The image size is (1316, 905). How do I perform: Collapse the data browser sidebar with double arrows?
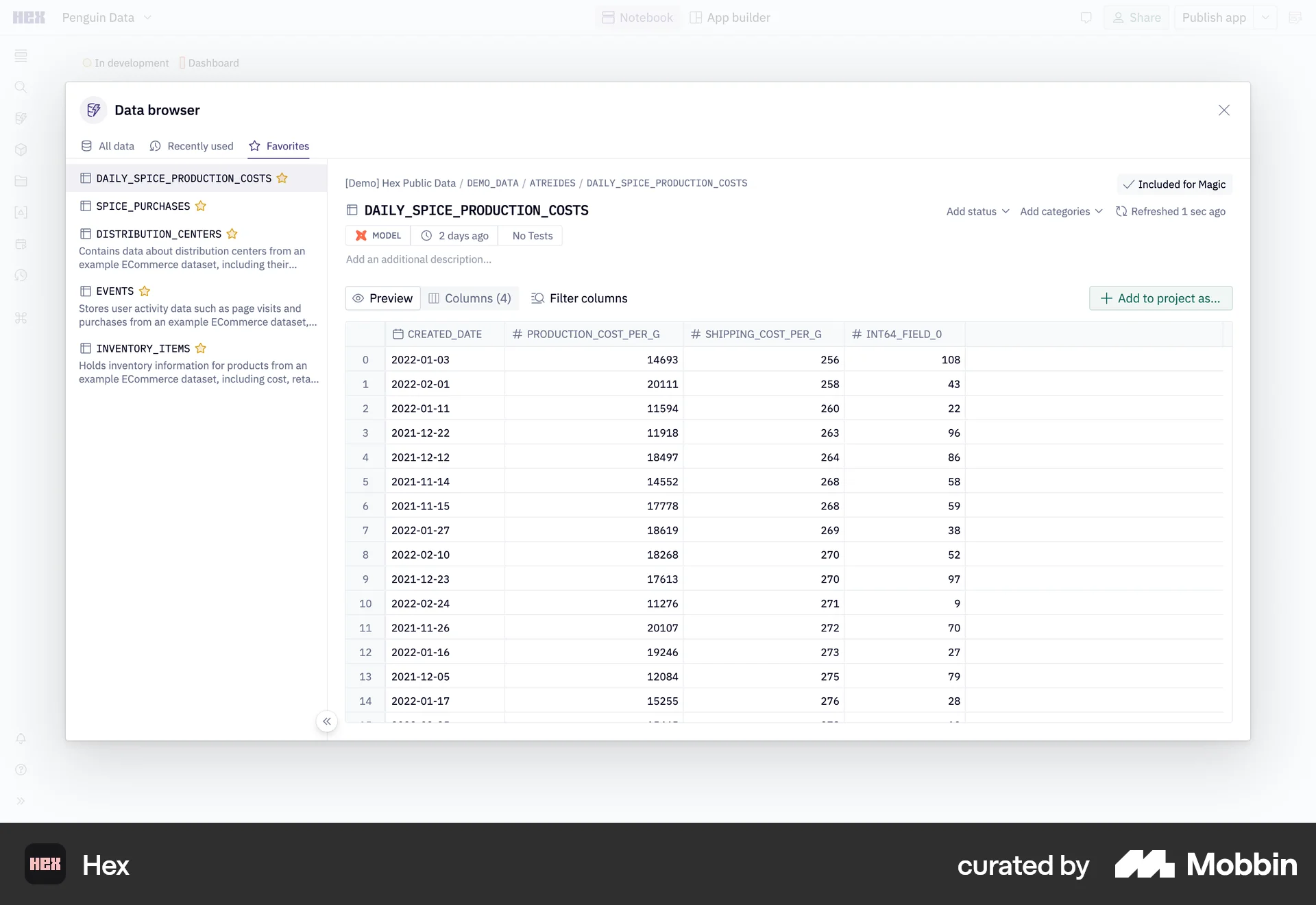coord(327,721)
